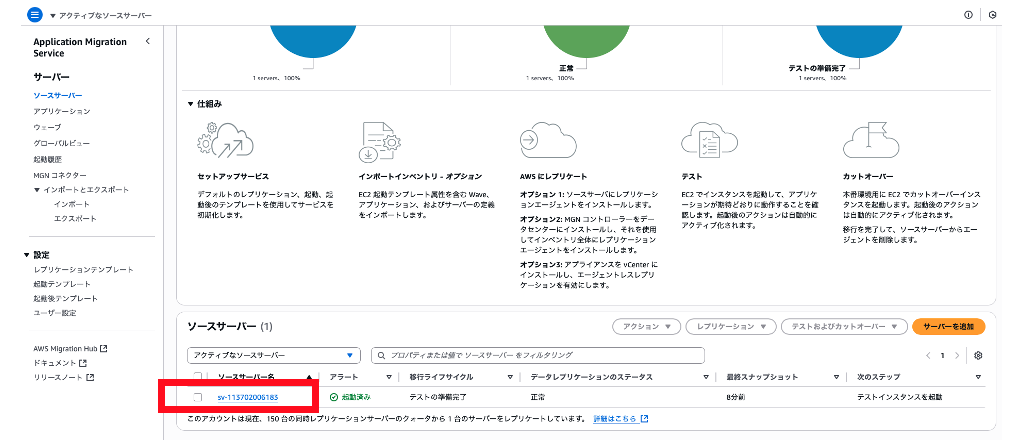
Task: Tick the select-all header checkbox
Action: (197, 377)
